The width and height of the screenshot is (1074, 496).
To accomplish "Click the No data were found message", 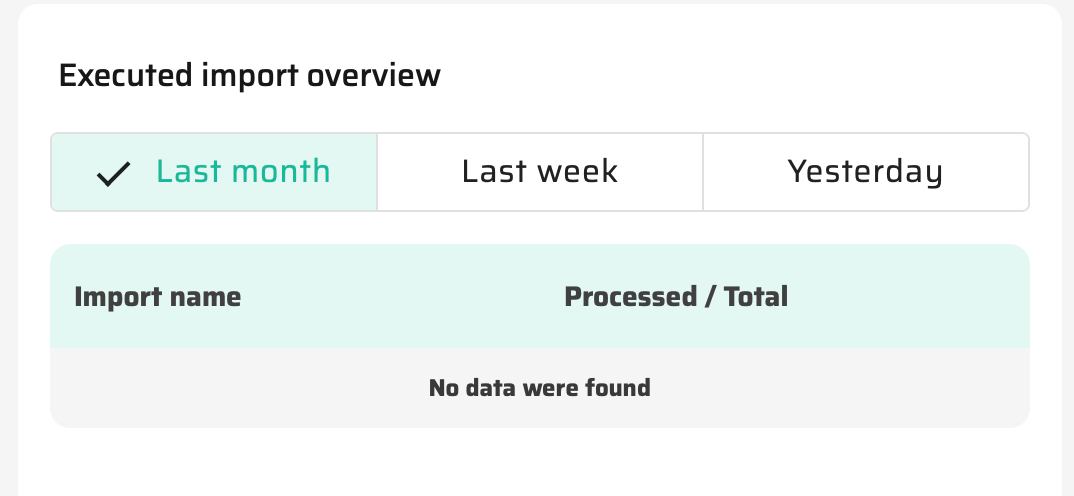I will point(539,387).
